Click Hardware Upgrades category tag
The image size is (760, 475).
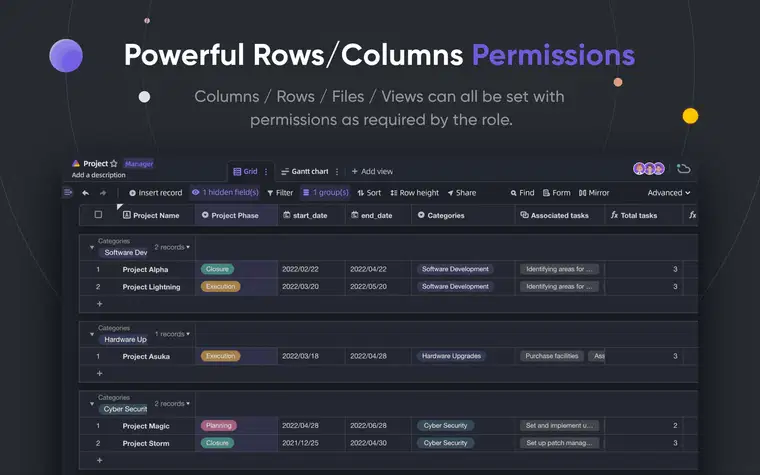pyautogui.click(x=451, y=356)
